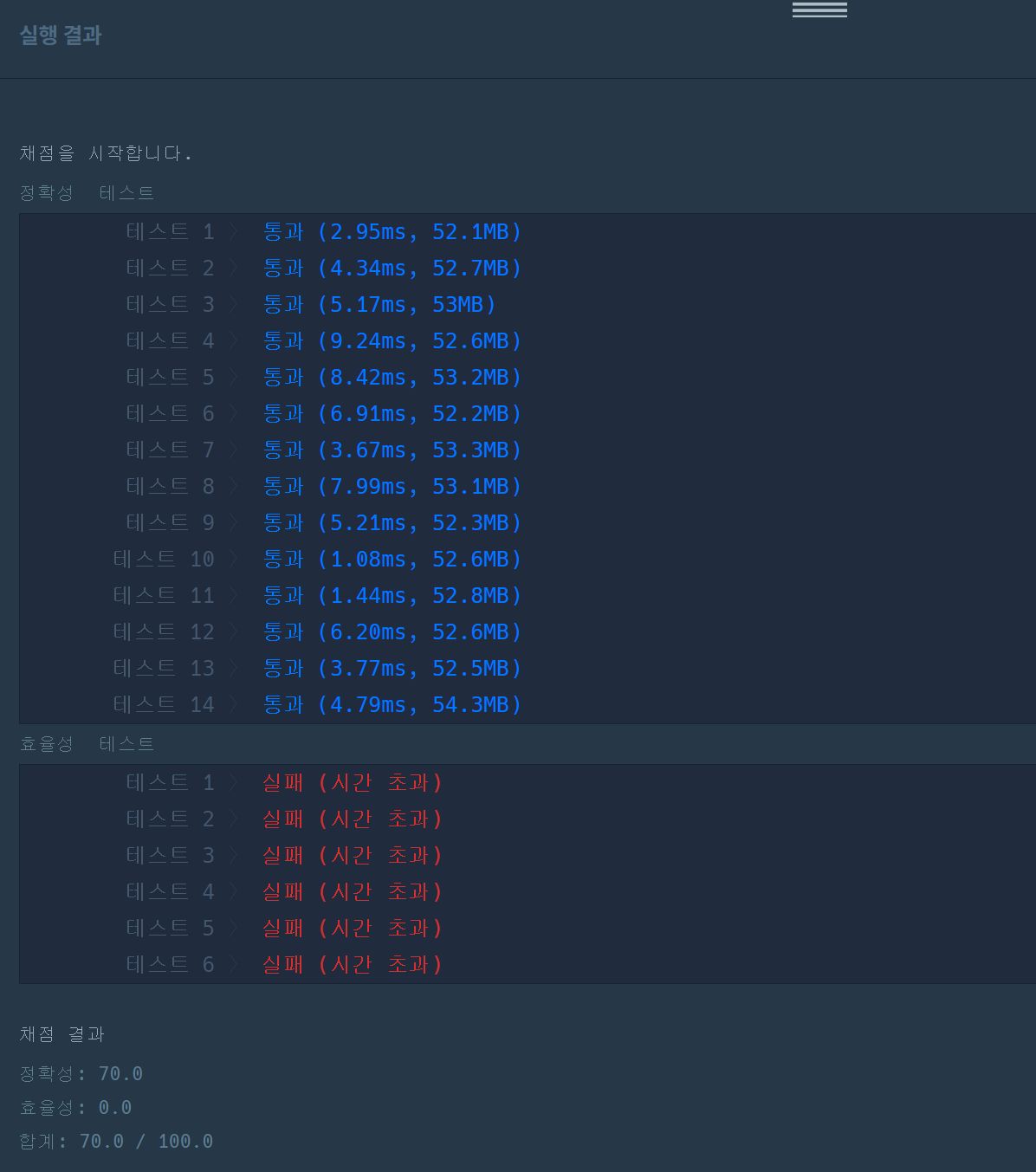This screenshot has width=1036, height=1172.
Task: Select the text 채점을 시작합니다.
Action: (106, 153)
